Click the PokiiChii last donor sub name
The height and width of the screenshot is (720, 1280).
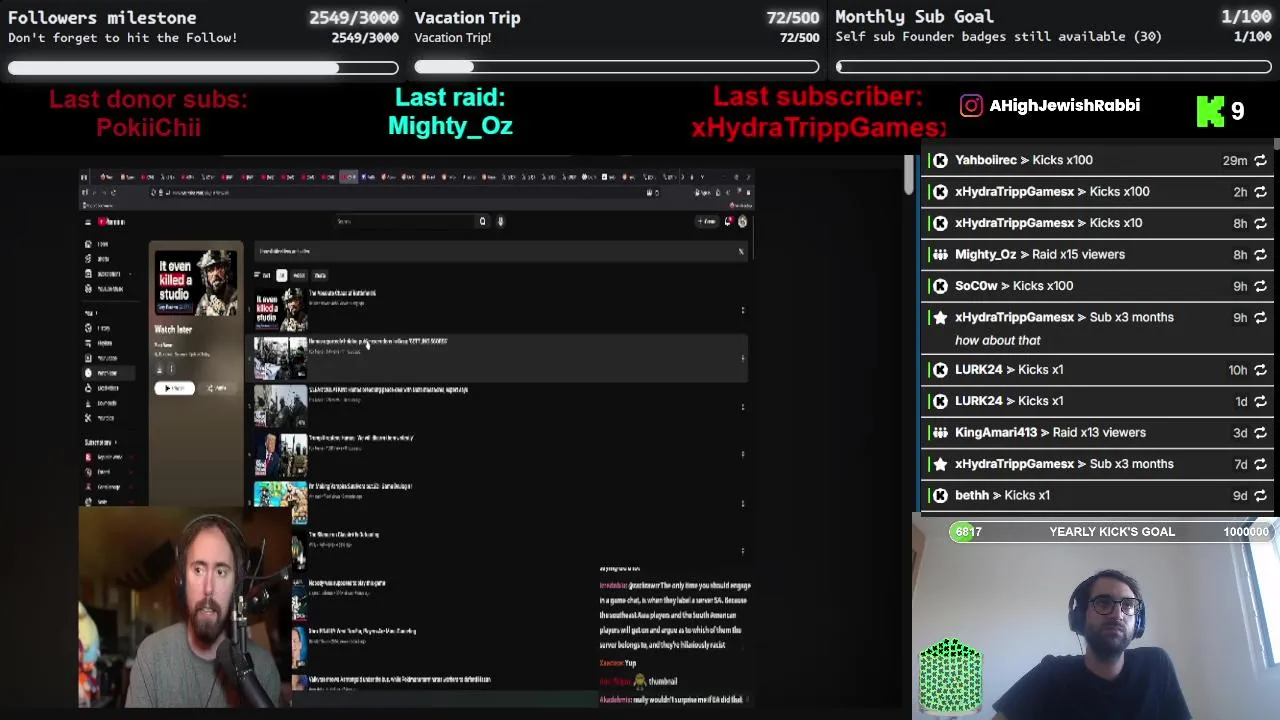[148, 127]
